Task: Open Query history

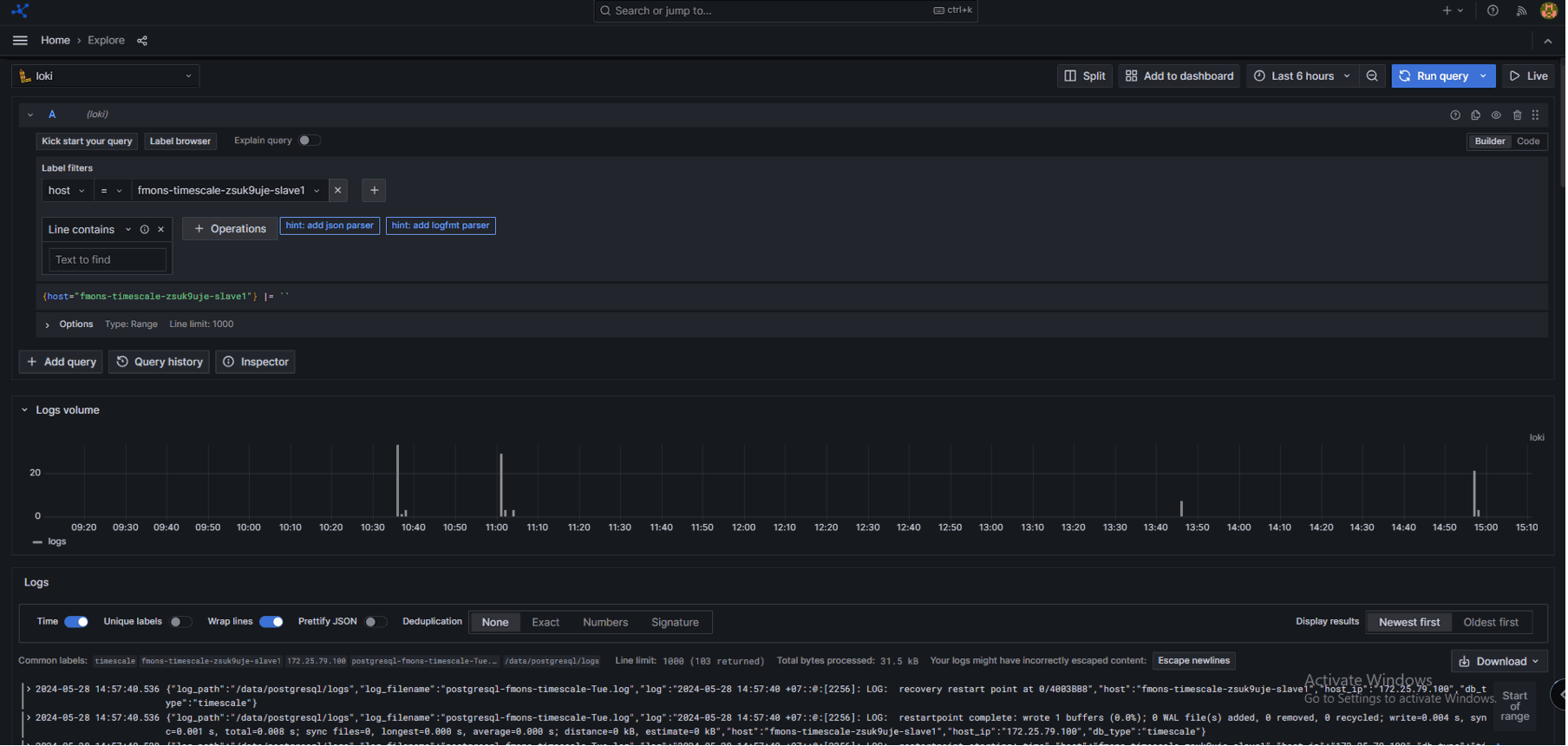Action: (x=160, y=363)
